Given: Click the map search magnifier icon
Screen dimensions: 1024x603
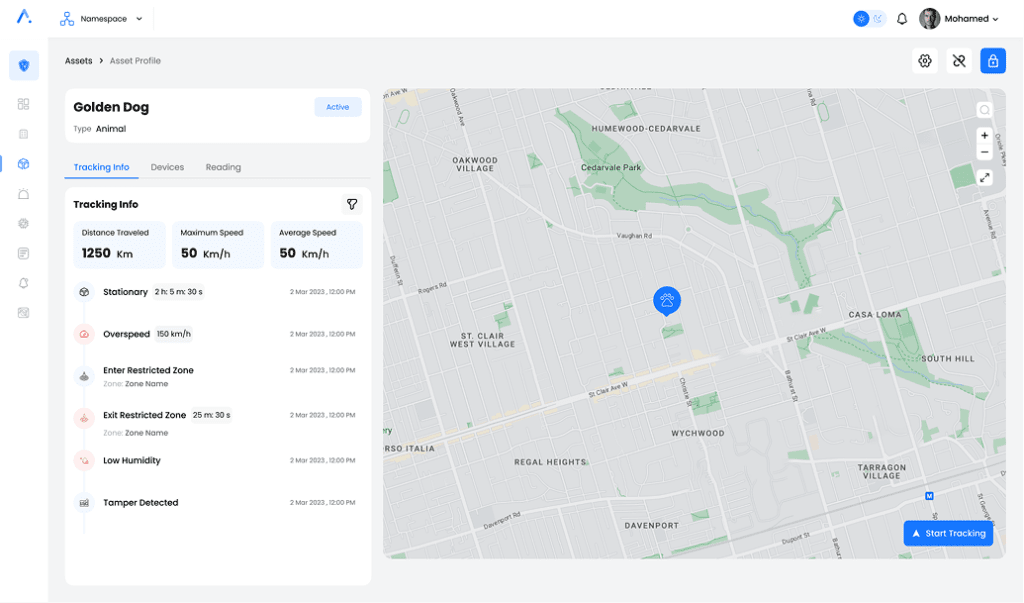Looking at the screenshot, I should pyautogui.click(x=985, y=110).
